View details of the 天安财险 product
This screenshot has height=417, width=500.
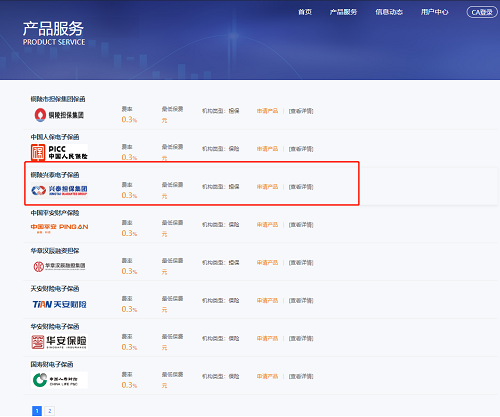click(301, 301)
